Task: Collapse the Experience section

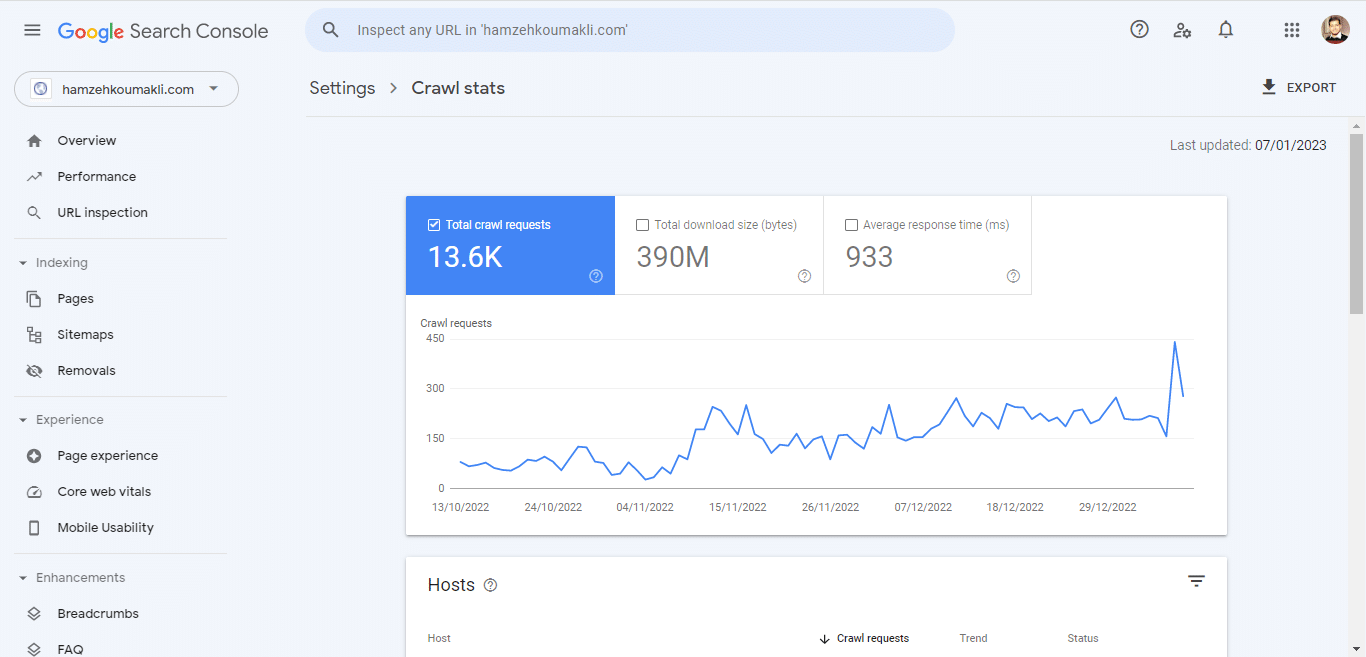Action: click(x=23, y=420)
